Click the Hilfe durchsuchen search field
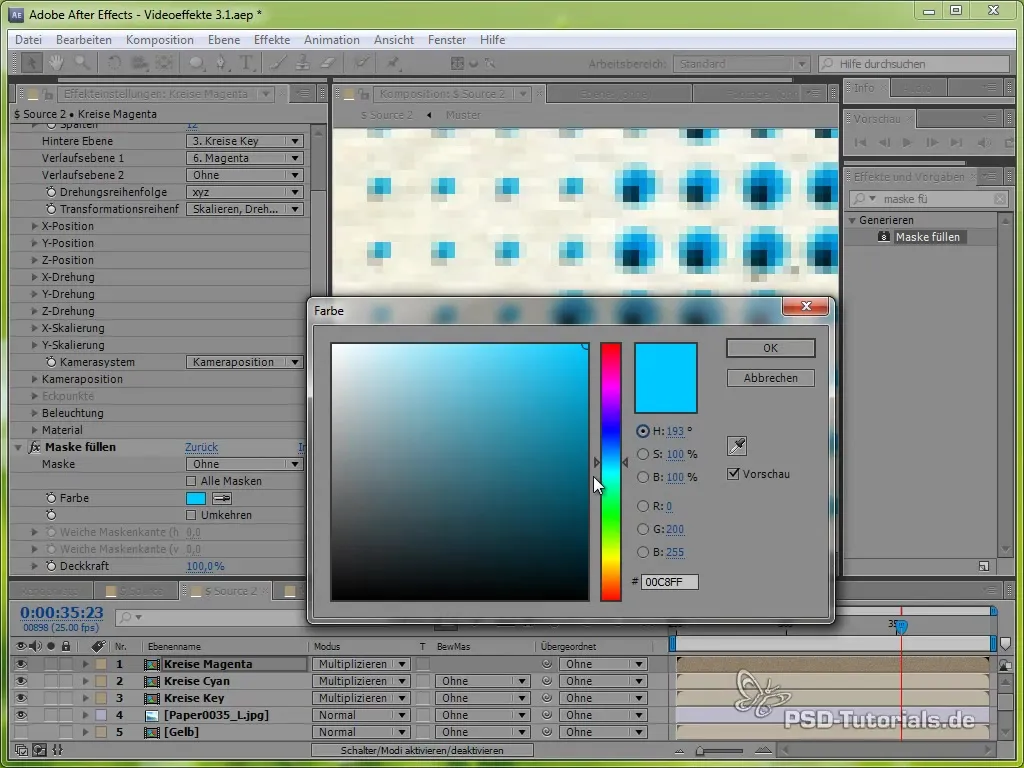1024x768 pixels. (x=914, y=64)
